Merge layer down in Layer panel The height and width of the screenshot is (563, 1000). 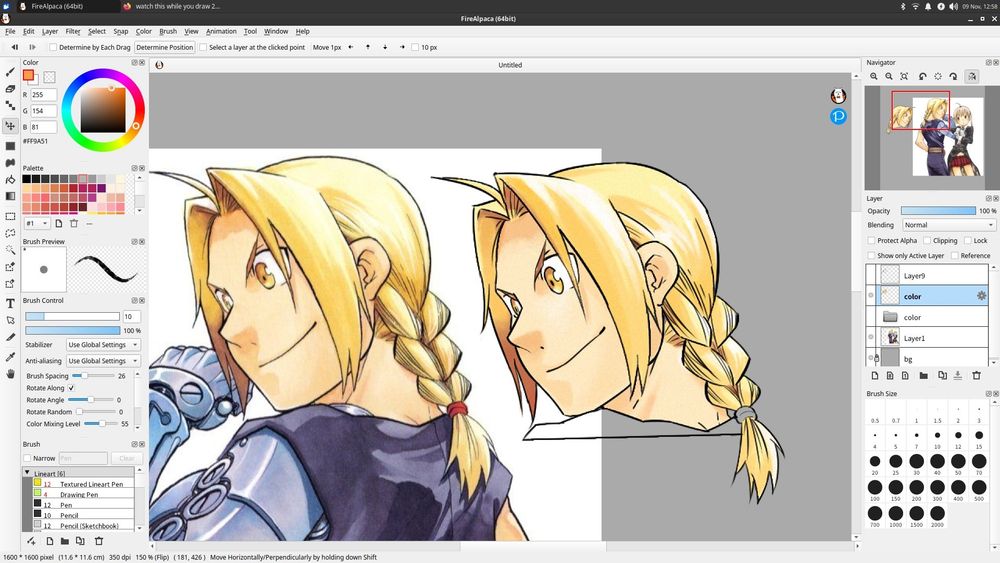tap(958, 376)
